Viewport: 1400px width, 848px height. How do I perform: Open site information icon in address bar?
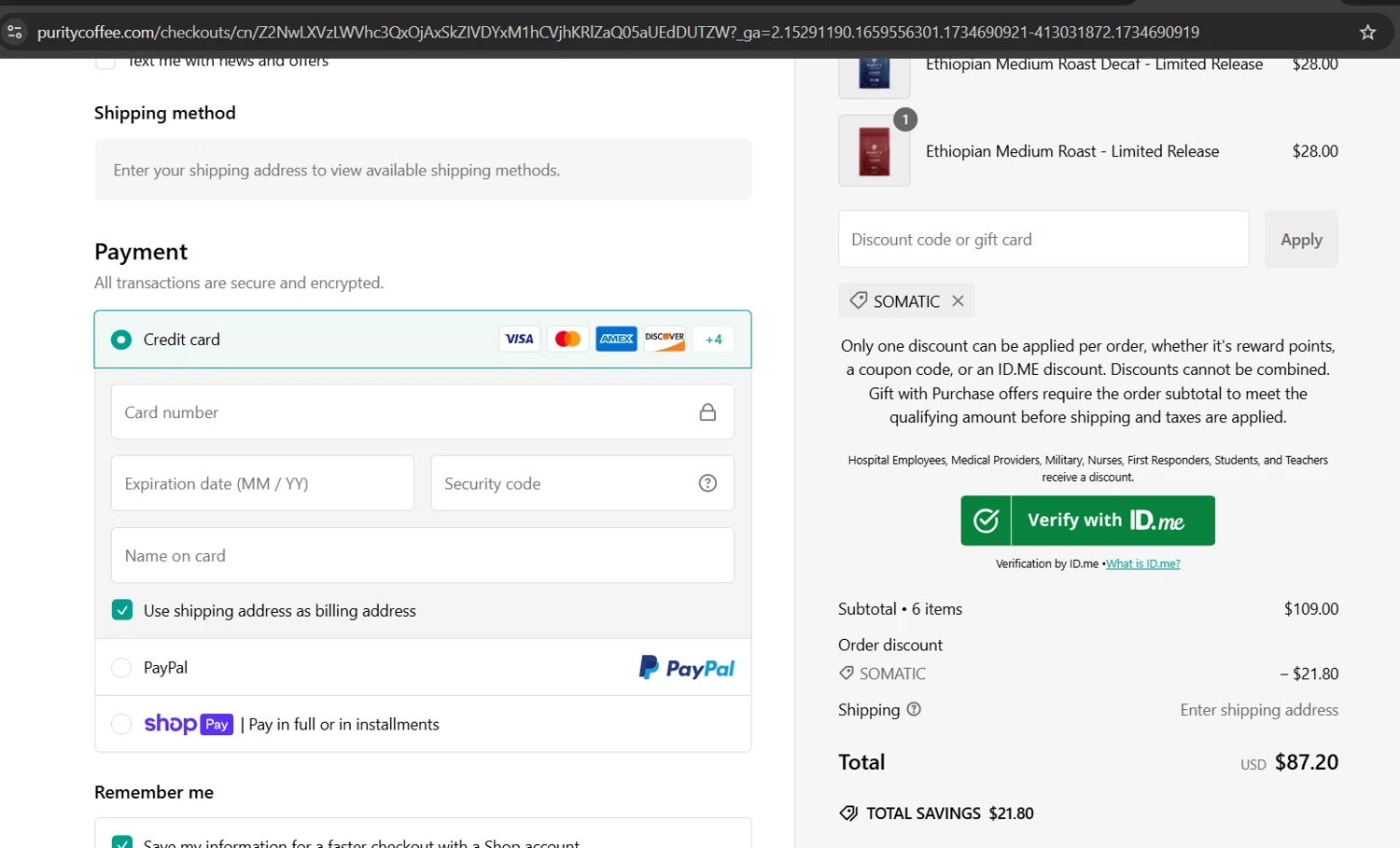point(15,33)
